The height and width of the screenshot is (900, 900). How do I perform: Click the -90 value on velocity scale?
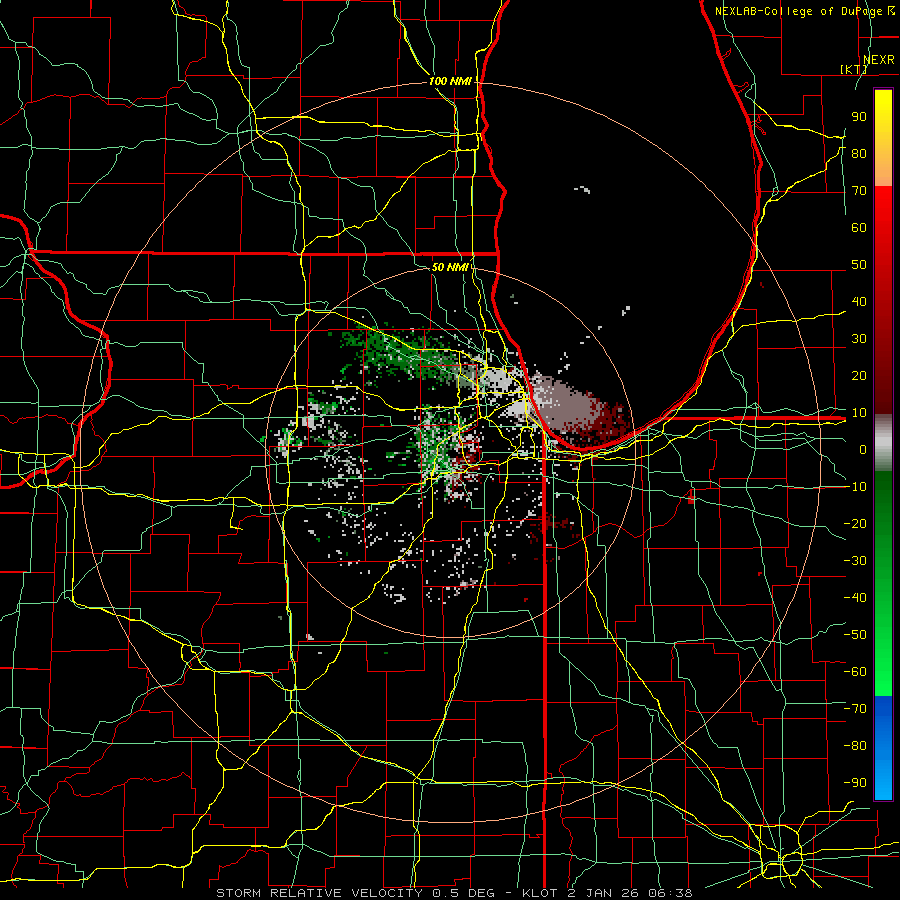coord(855,782)
